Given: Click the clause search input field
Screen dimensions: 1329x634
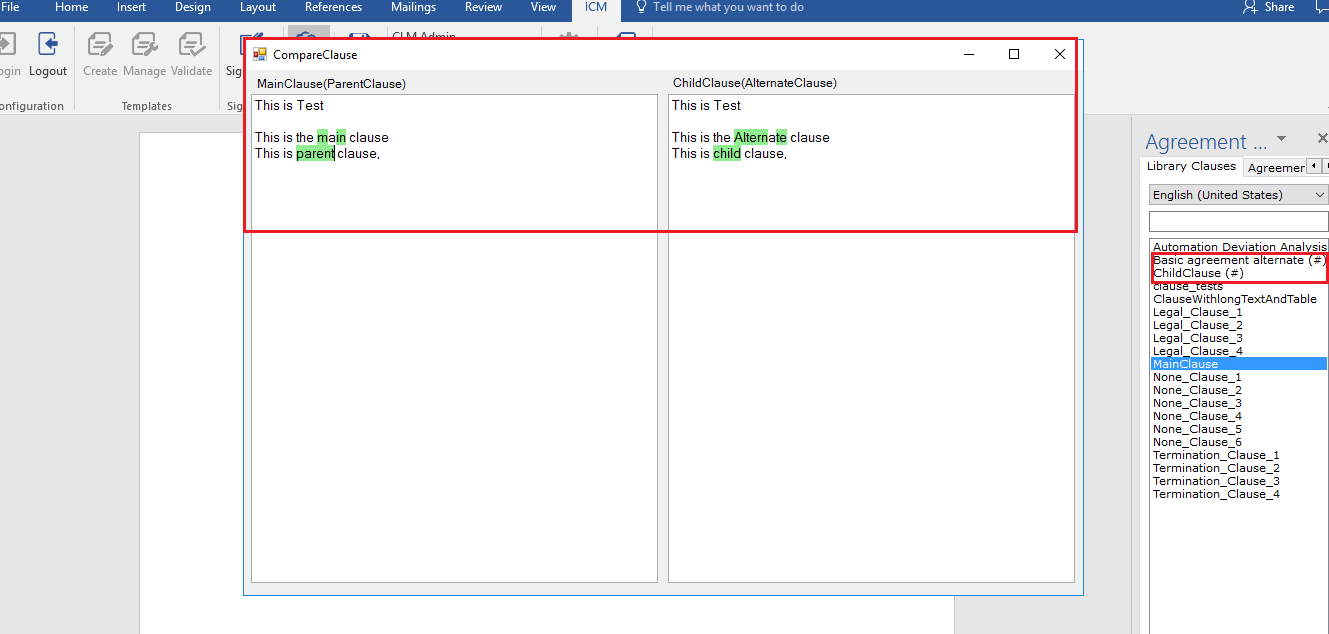Looking at the screenshot, I should coord(1238,222).
